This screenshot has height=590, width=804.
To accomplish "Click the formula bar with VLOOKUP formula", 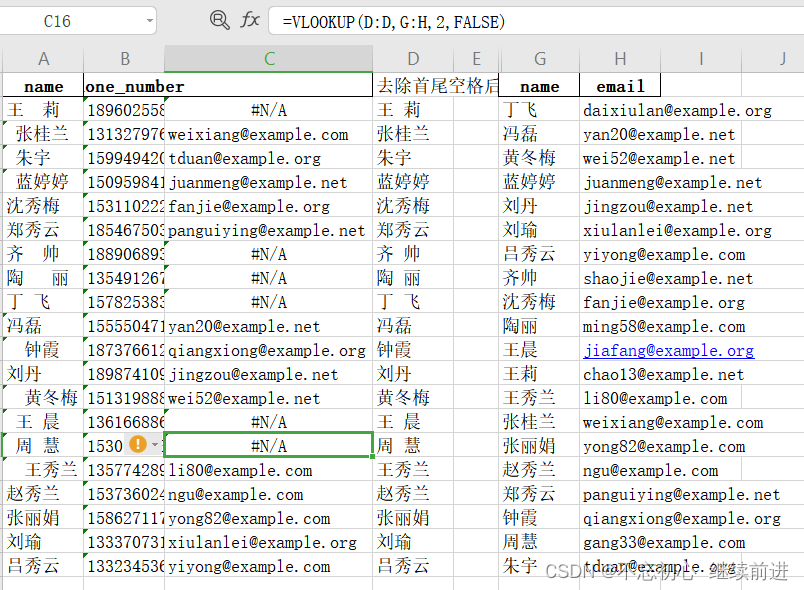I will coord(536,22).
